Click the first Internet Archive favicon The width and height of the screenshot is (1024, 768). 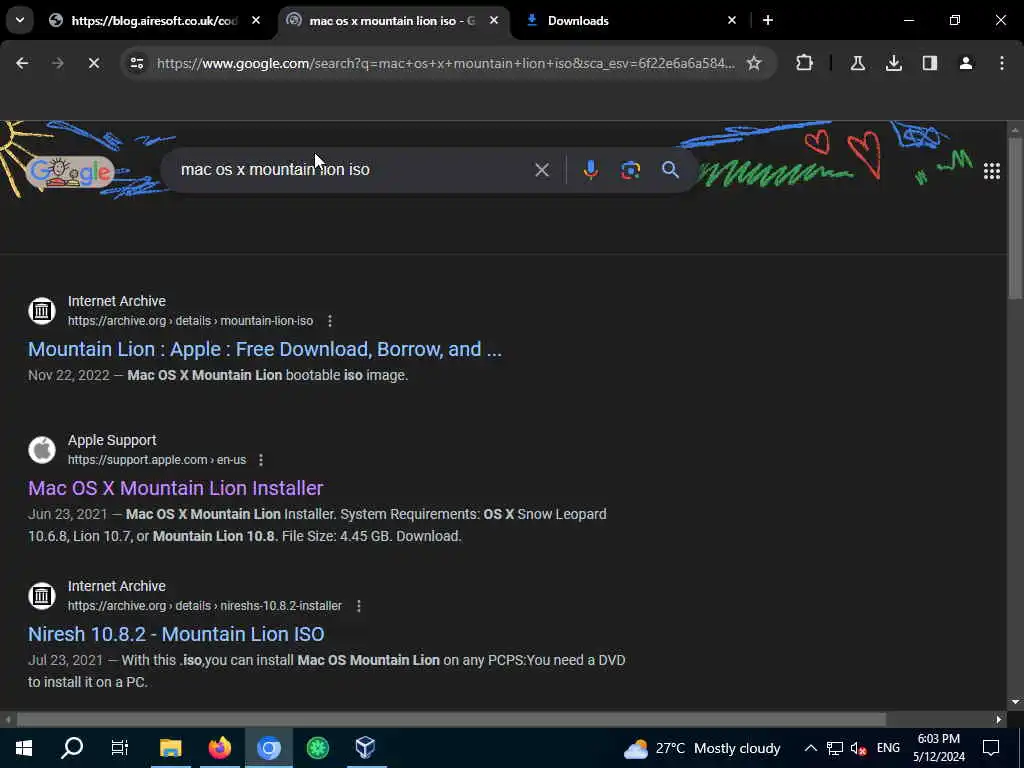42,310
